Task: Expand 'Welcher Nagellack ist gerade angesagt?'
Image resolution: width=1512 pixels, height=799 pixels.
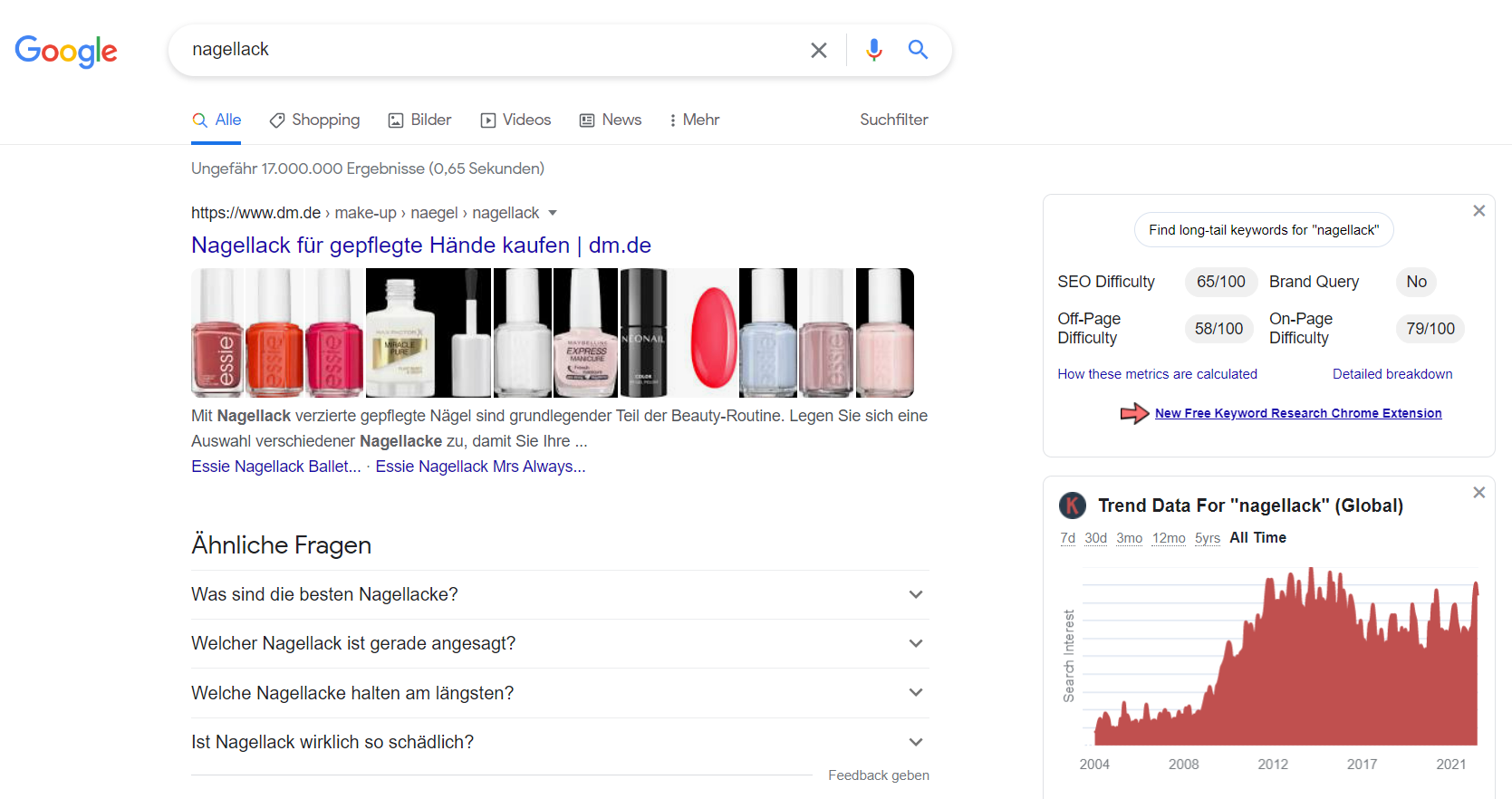Action: 560,643
